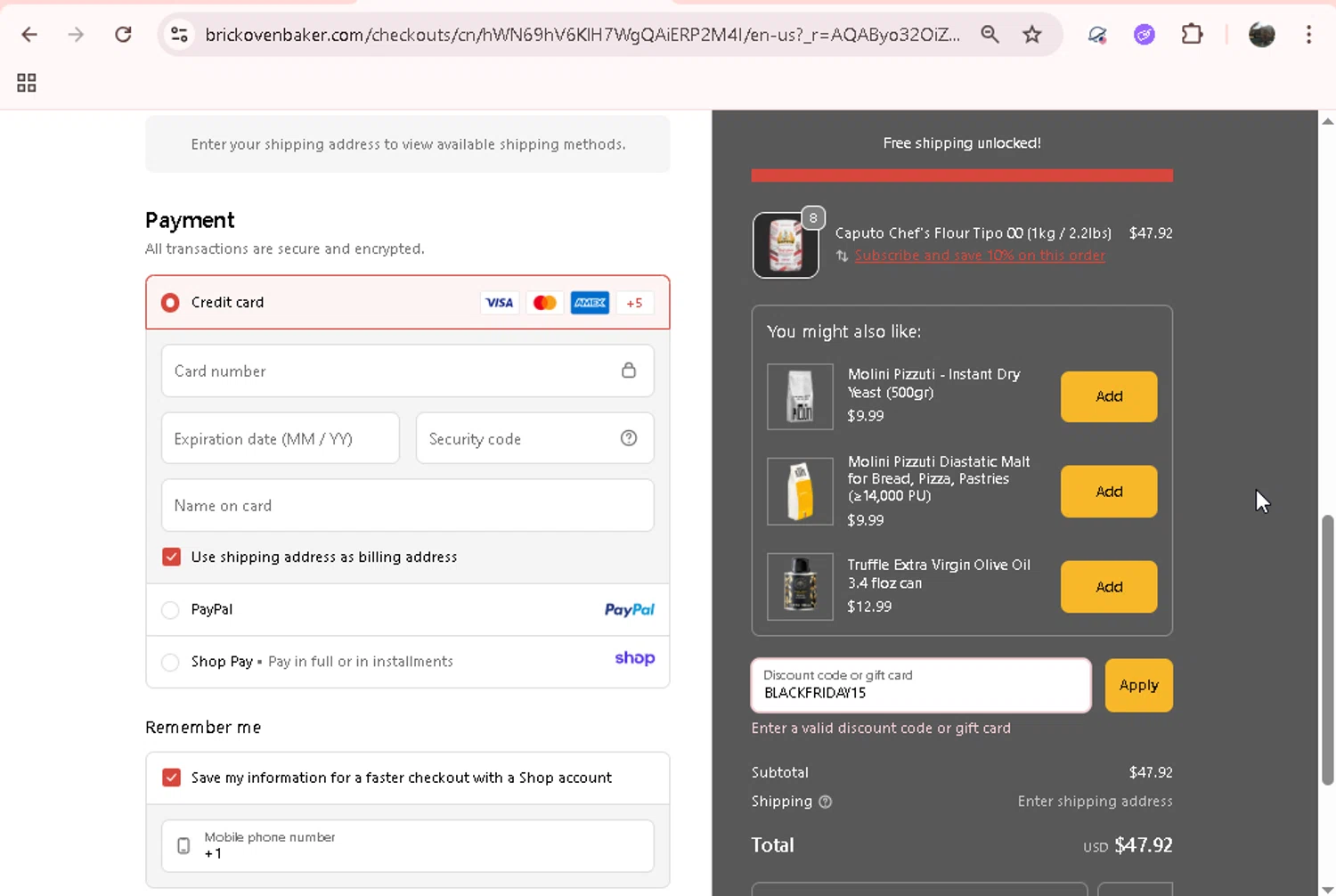Click the Caputo Chef's Flour thumbnail
This screenshot has width=1336, height=896.
pos(786,245)
